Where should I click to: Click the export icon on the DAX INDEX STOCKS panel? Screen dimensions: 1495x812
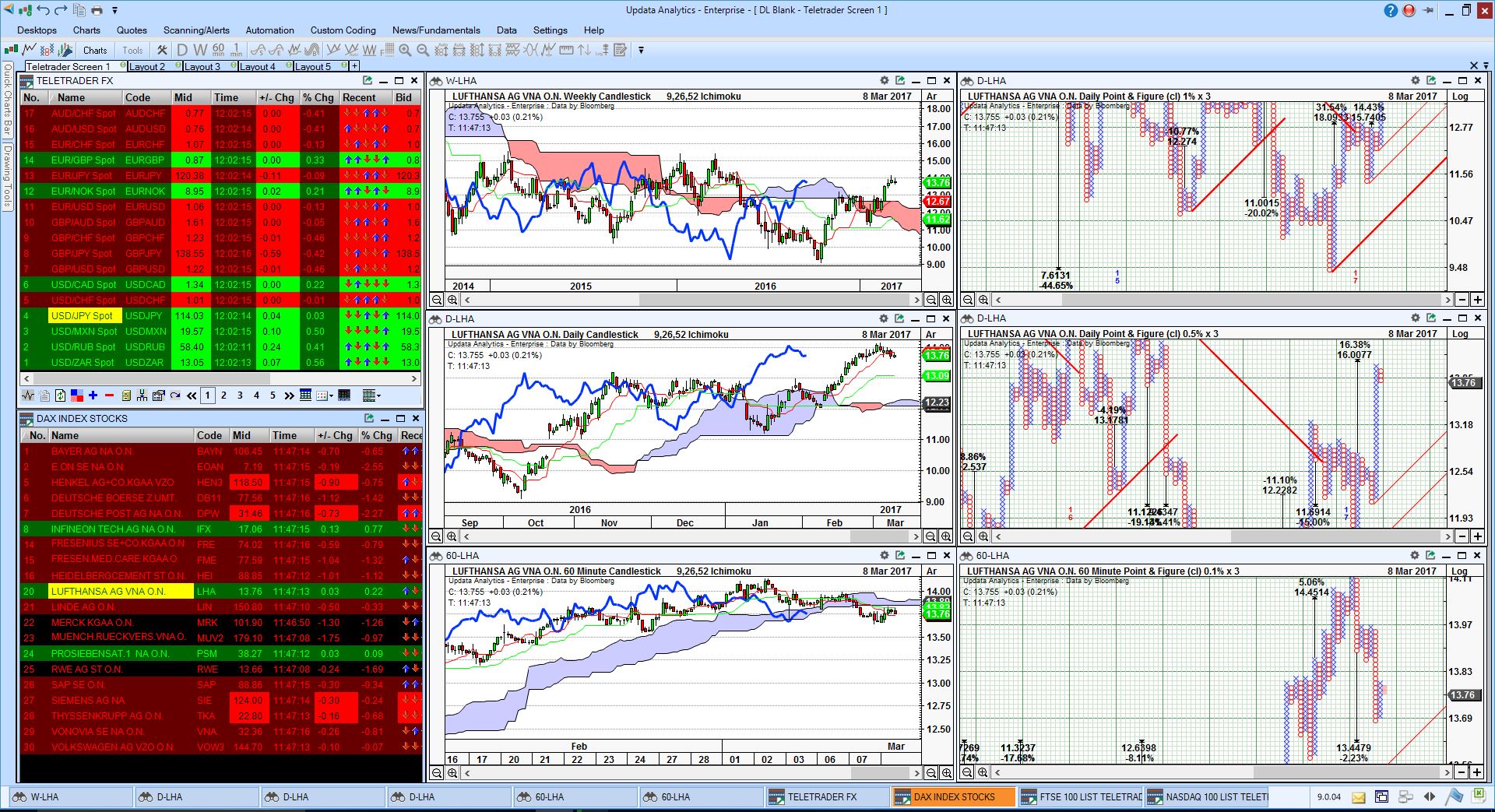pos(368,418)
